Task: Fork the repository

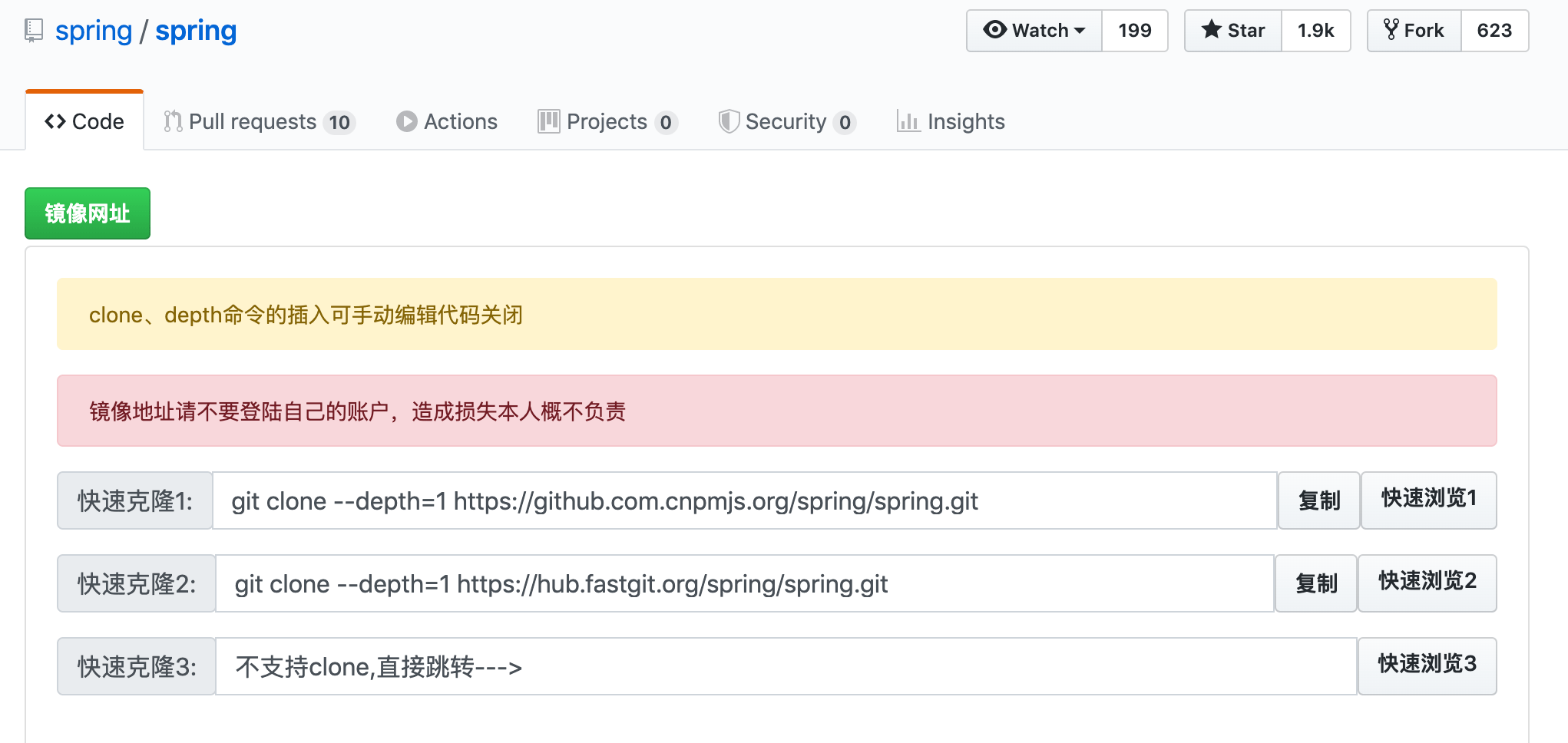Action: click(1414, 31)
